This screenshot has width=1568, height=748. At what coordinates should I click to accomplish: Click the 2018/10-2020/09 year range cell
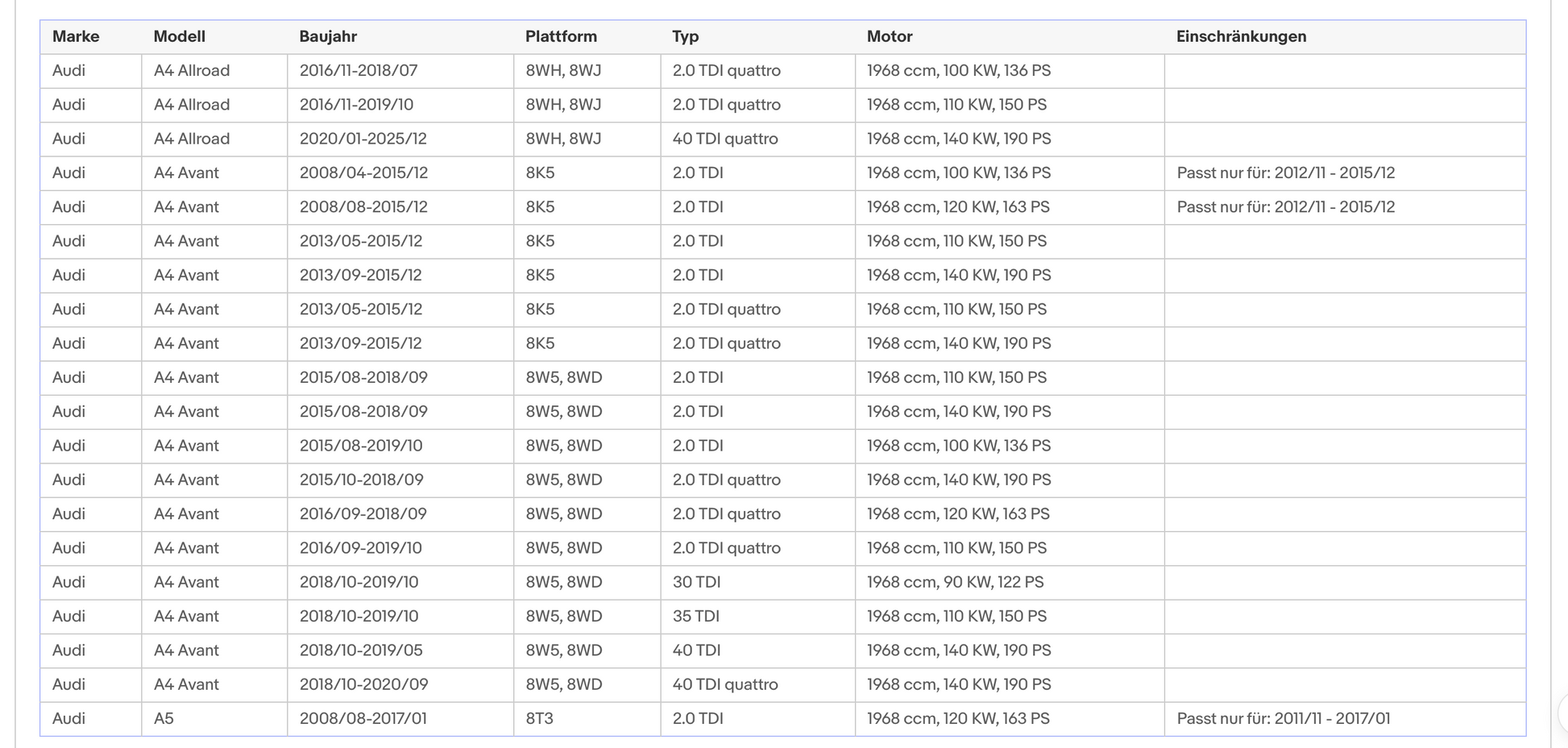(x=400, y=684)
